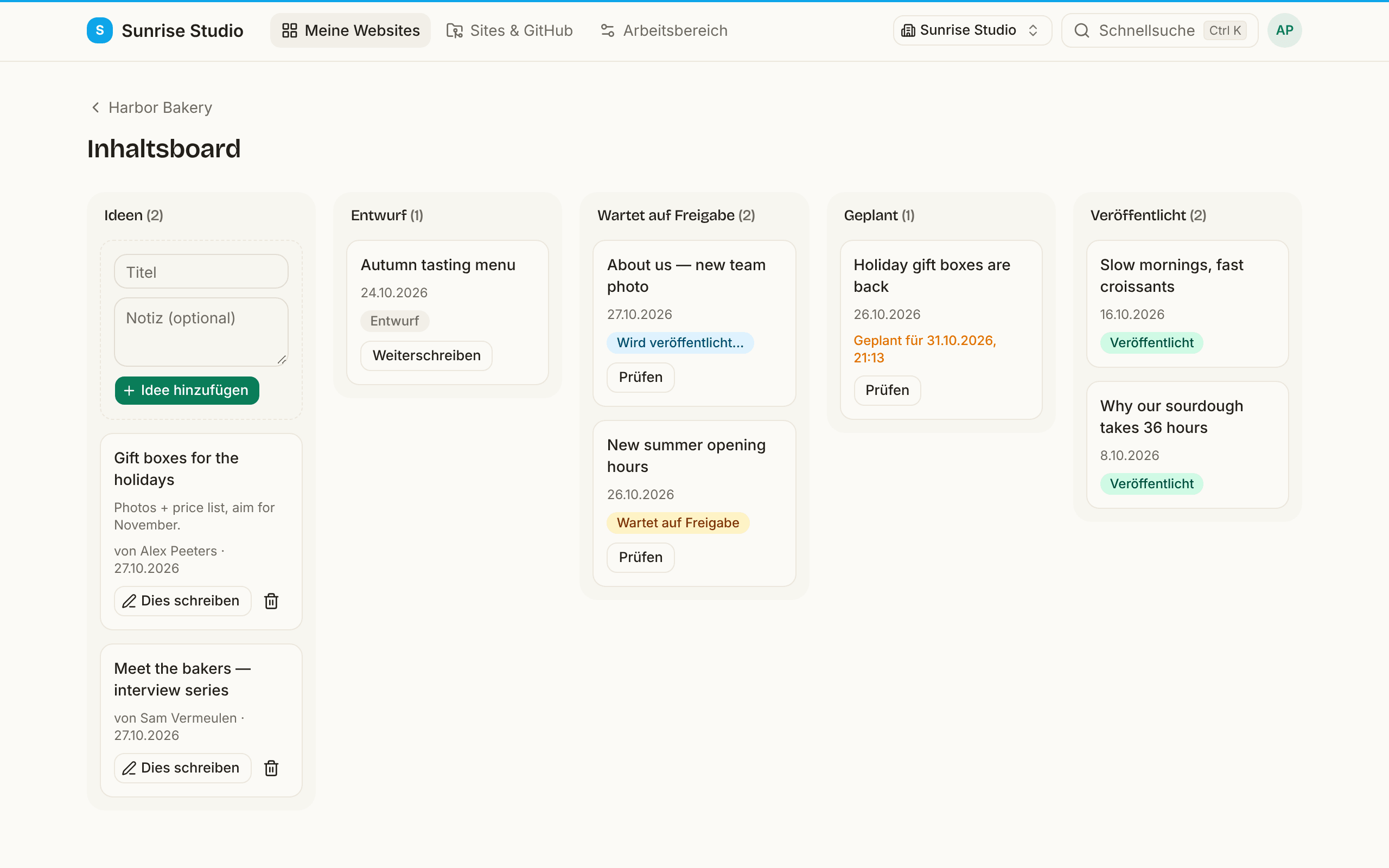Click the grid icon in Meine Websites
The image size is (1389, 868).
(289, 30)
